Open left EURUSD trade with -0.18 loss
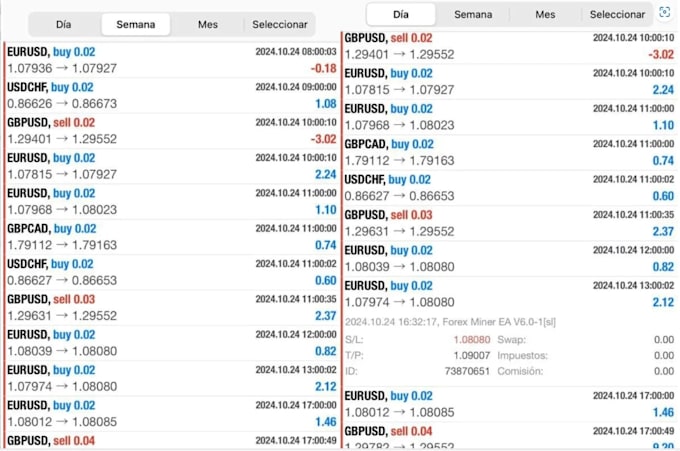Viewport: 680px width, 451px height. (172, 60)
